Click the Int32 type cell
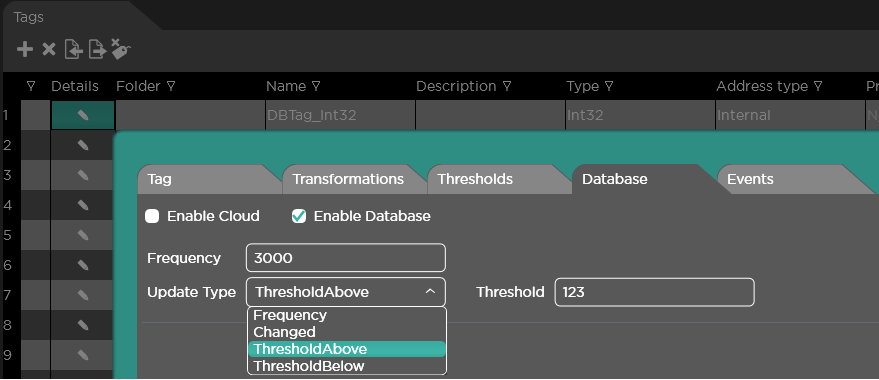 click(640, 115)
